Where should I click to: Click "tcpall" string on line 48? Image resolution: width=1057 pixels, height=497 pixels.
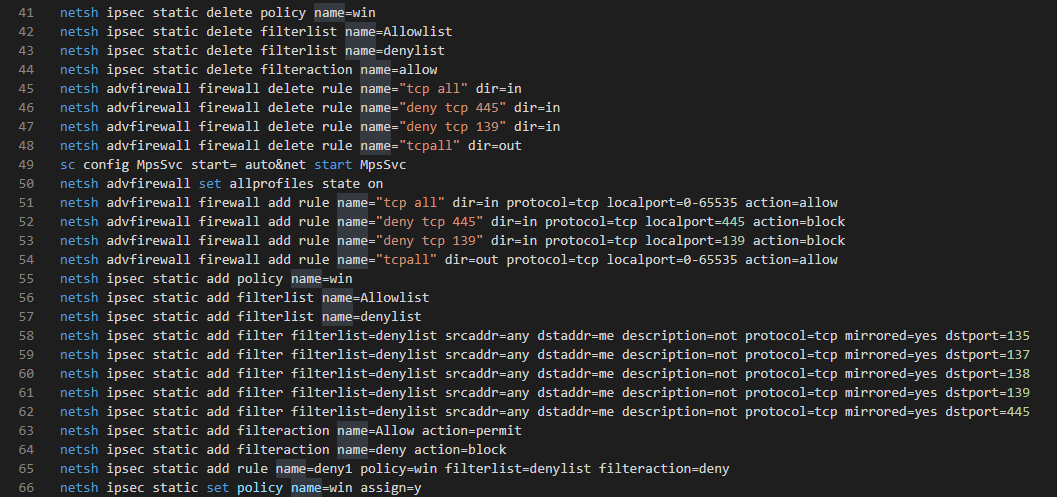[x=421, y=145]
